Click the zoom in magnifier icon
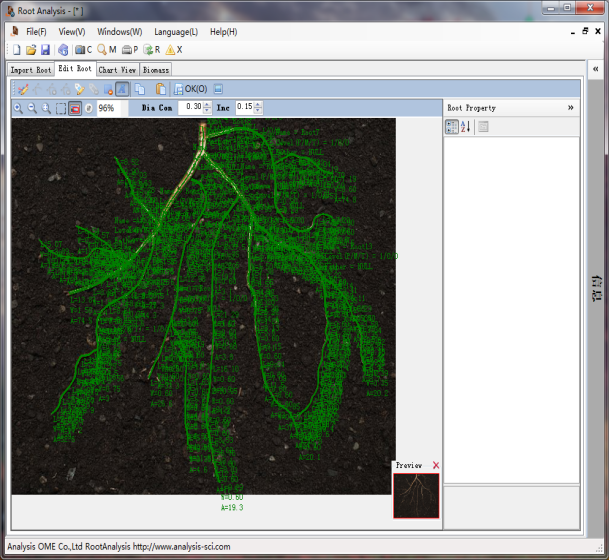The height and width of the screenshot is (560, 609). [x=18, y=108]
